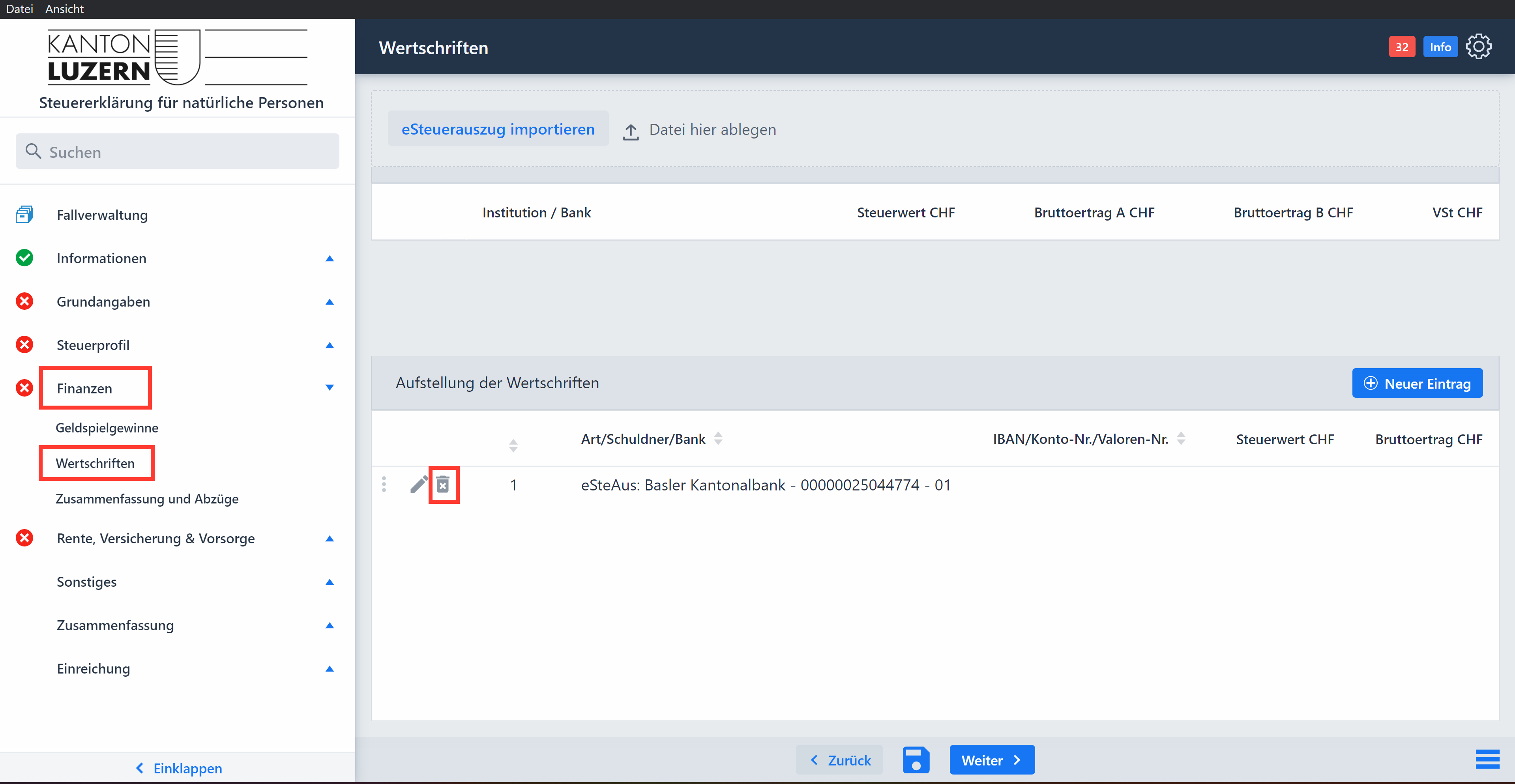Sort by IBAN/Konto-Nr./Valoren-Nr. column arrows

(x=1181, y=439)
